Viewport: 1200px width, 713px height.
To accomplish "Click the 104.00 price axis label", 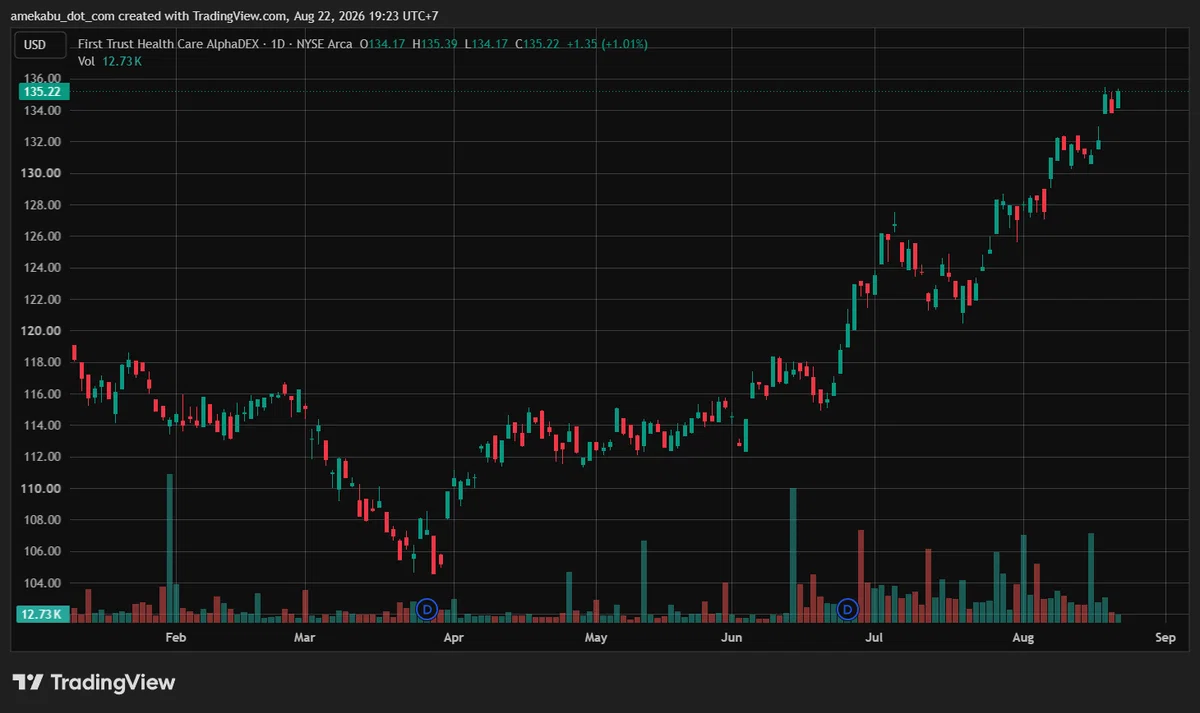I will pyautogui.click(x=41, y=583).
